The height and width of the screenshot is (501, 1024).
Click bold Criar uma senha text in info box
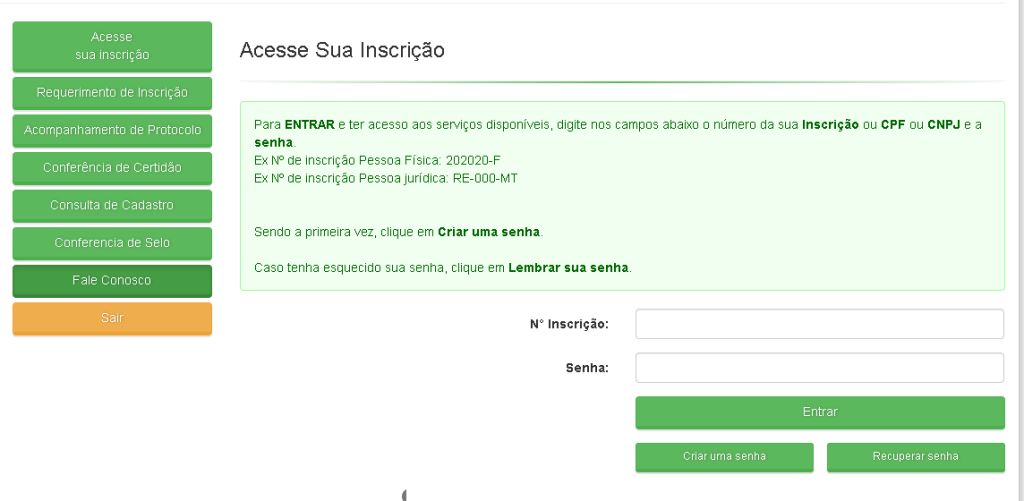[x=489, y=232]
